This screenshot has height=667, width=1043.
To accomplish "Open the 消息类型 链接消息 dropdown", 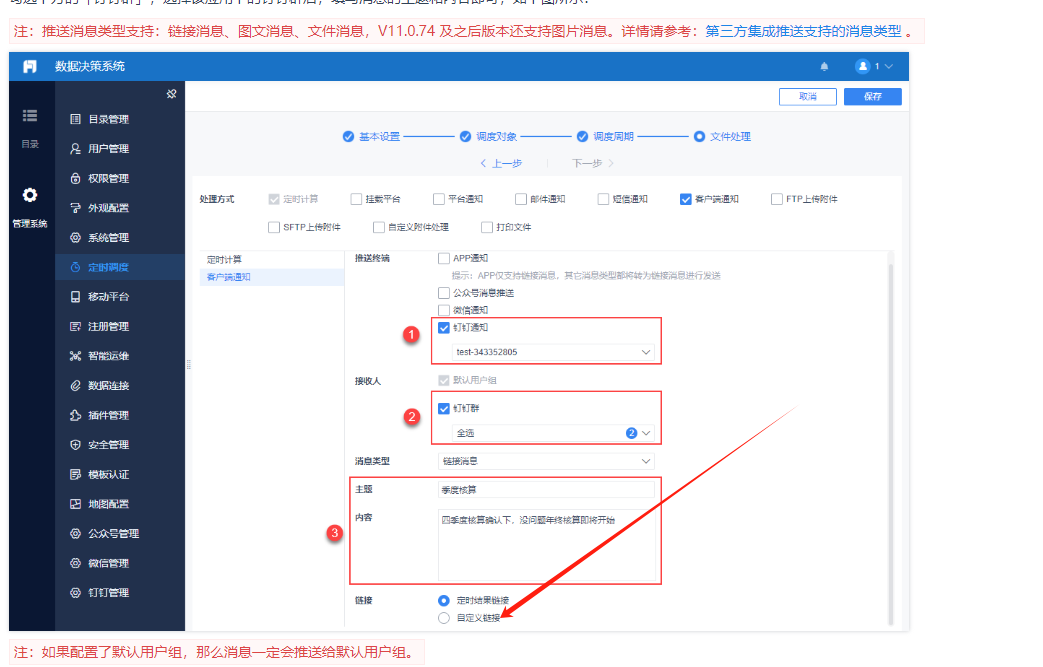I will (x=546, y=461).
